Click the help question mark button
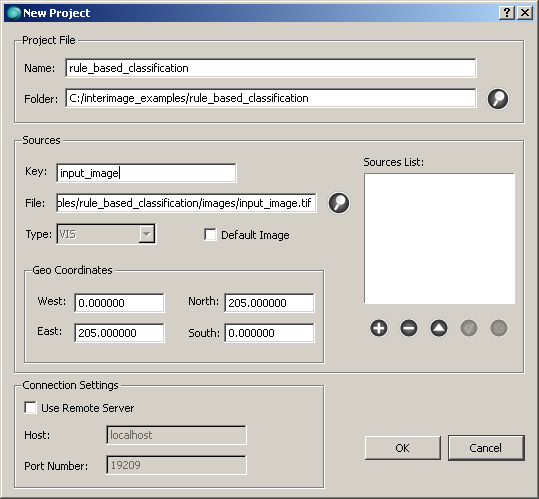The width and height of the screenshot is (539, 499). [507, 13]
